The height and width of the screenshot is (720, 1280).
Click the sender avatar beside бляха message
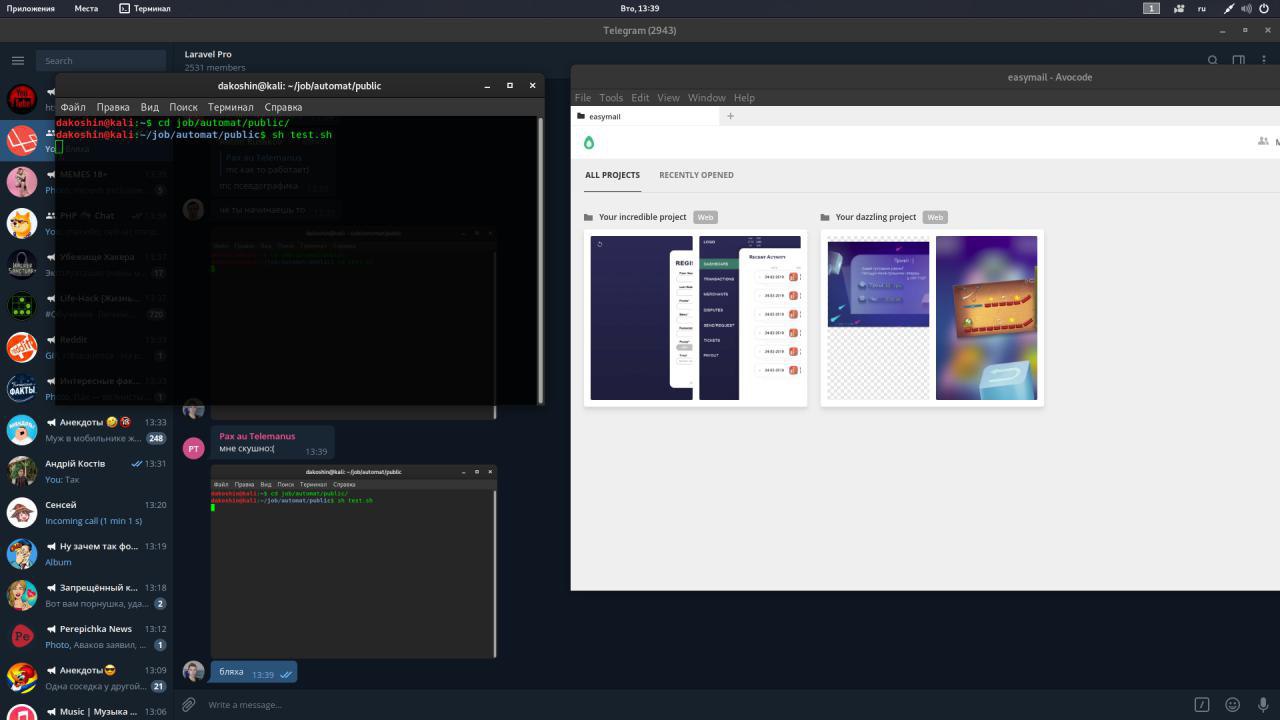pyautogui.click(x=193, y=672)
